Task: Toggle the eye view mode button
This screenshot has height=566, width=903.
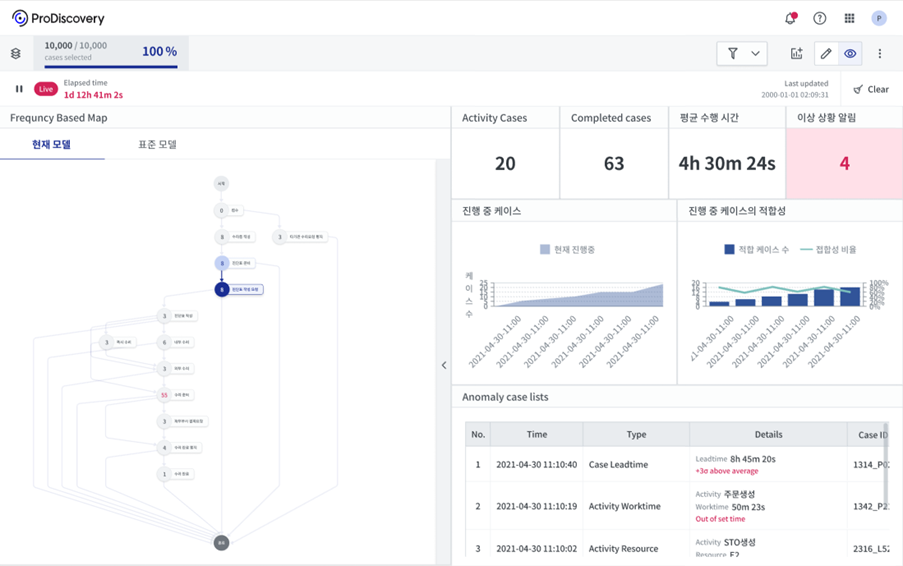Action: [850, 54]
